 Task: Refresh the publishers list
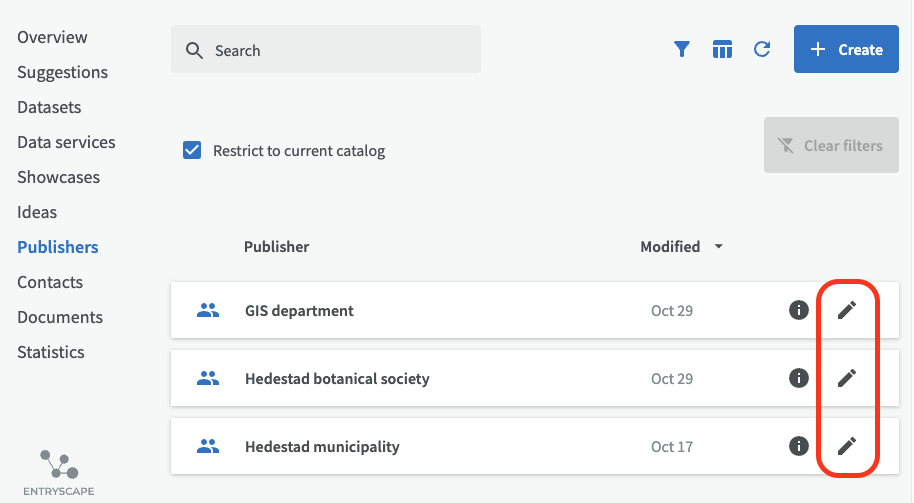click(762, 49)
